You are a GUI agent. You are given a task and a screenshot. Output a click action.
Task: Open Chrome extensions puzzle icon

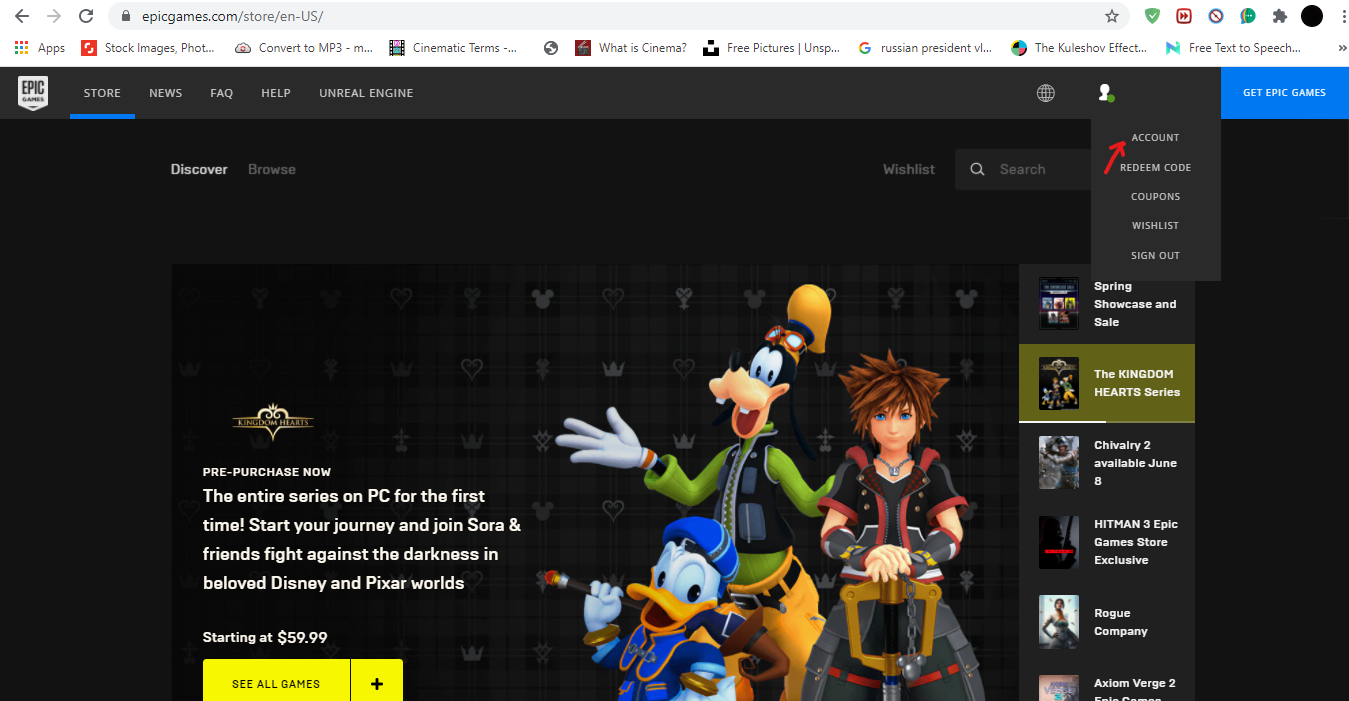(x=1279, y=17)
